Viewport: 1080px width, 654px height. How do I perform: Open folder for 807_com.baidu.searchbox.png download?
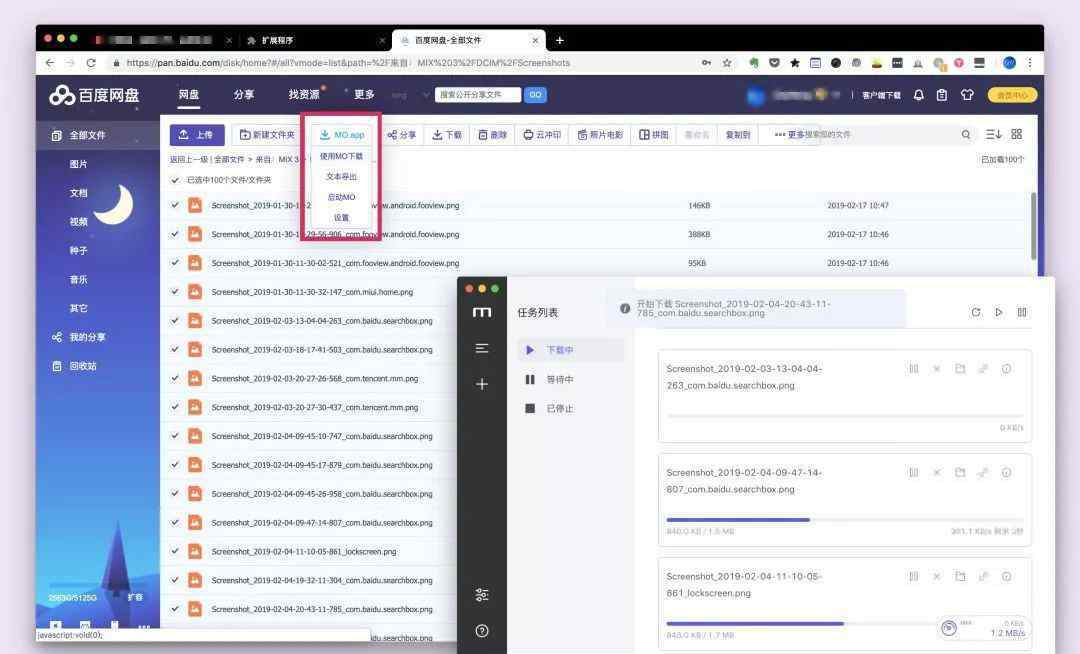(960, 473)
